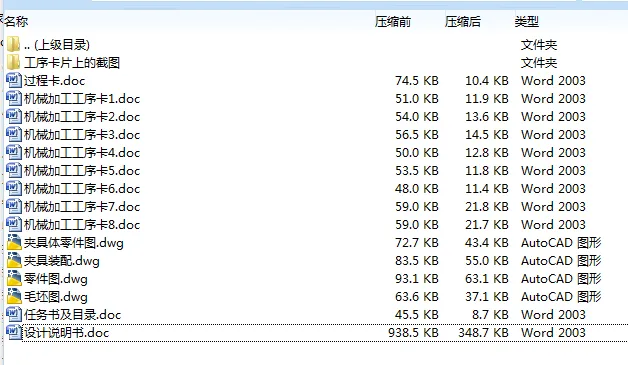
Task: Select the 夹具装配.dwg AutoCAD icon
Action: (x=14, y=260)
